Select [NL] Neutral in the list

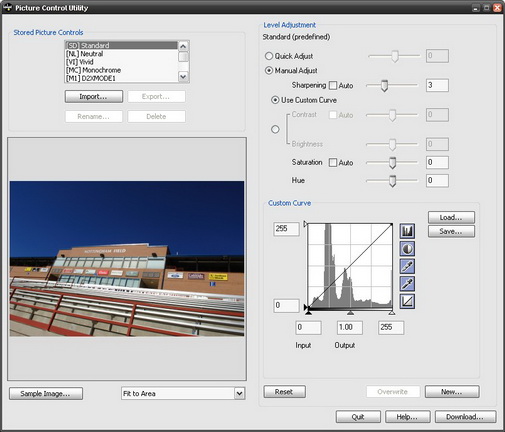(121, 54)
